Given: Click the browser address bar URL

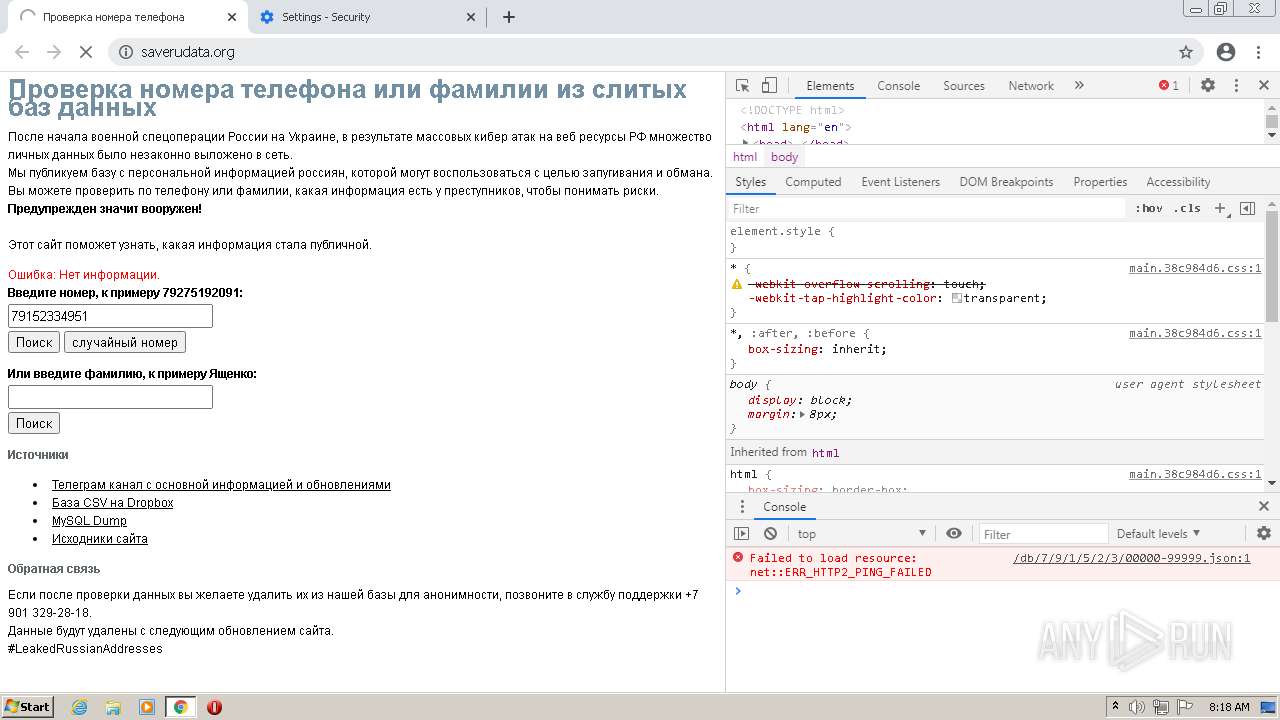Looking at the screenshot, I should pos(188,52).
